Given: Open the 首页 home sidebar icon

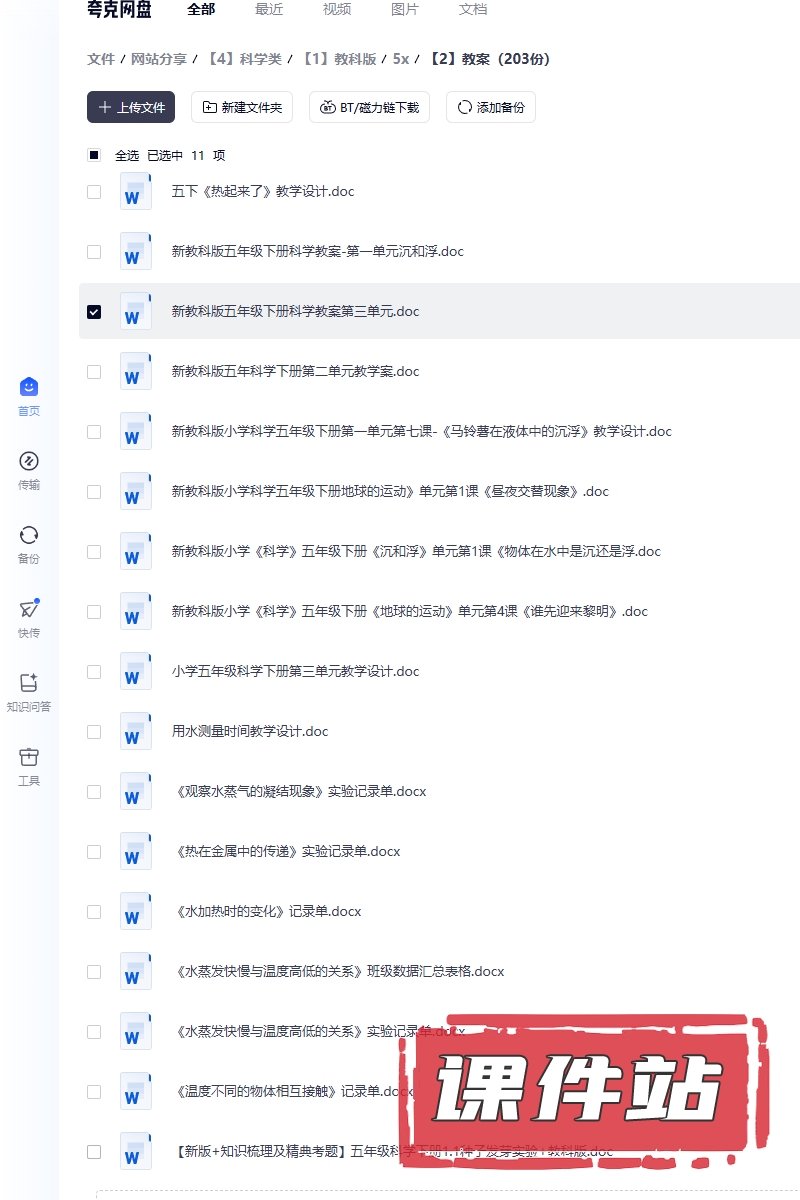Looking at the screenshot, I should 29,388.
